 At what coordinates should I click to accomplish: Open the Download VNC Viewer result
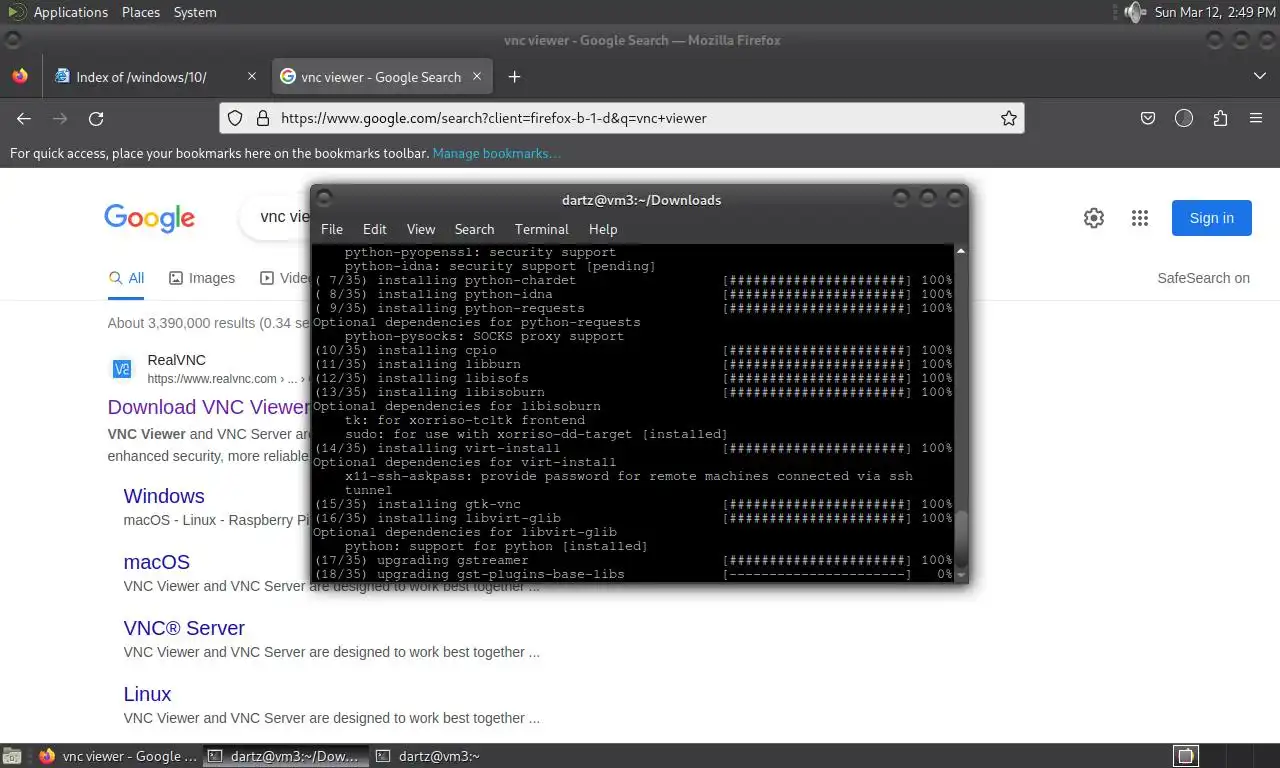tap(208, 407)
